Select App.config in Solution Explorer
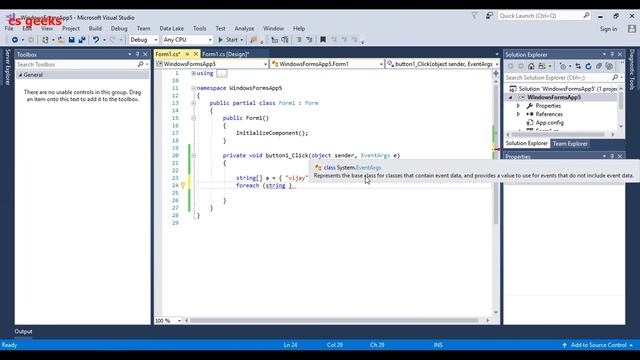 pyautogui.click(x=549, y=122)
